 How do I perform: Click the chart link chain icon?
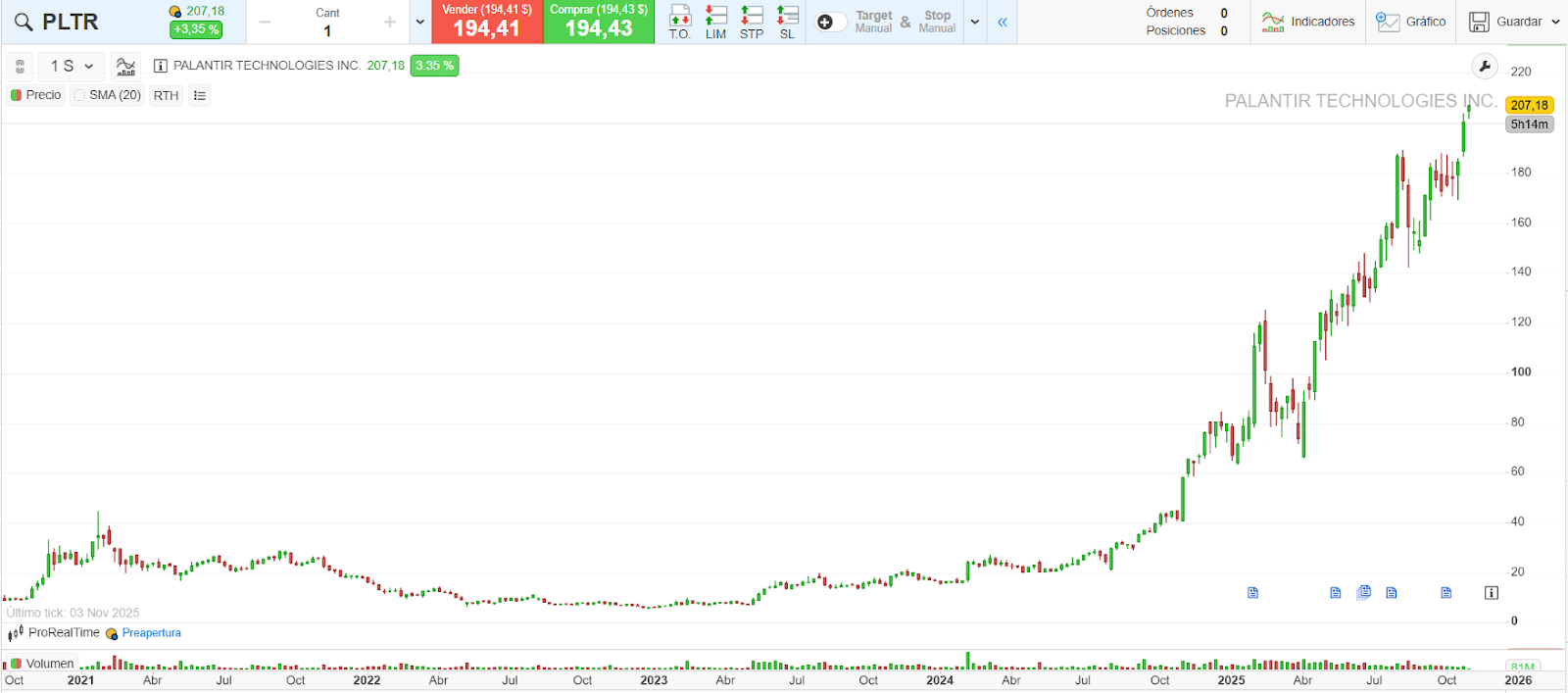click(20, 67)
